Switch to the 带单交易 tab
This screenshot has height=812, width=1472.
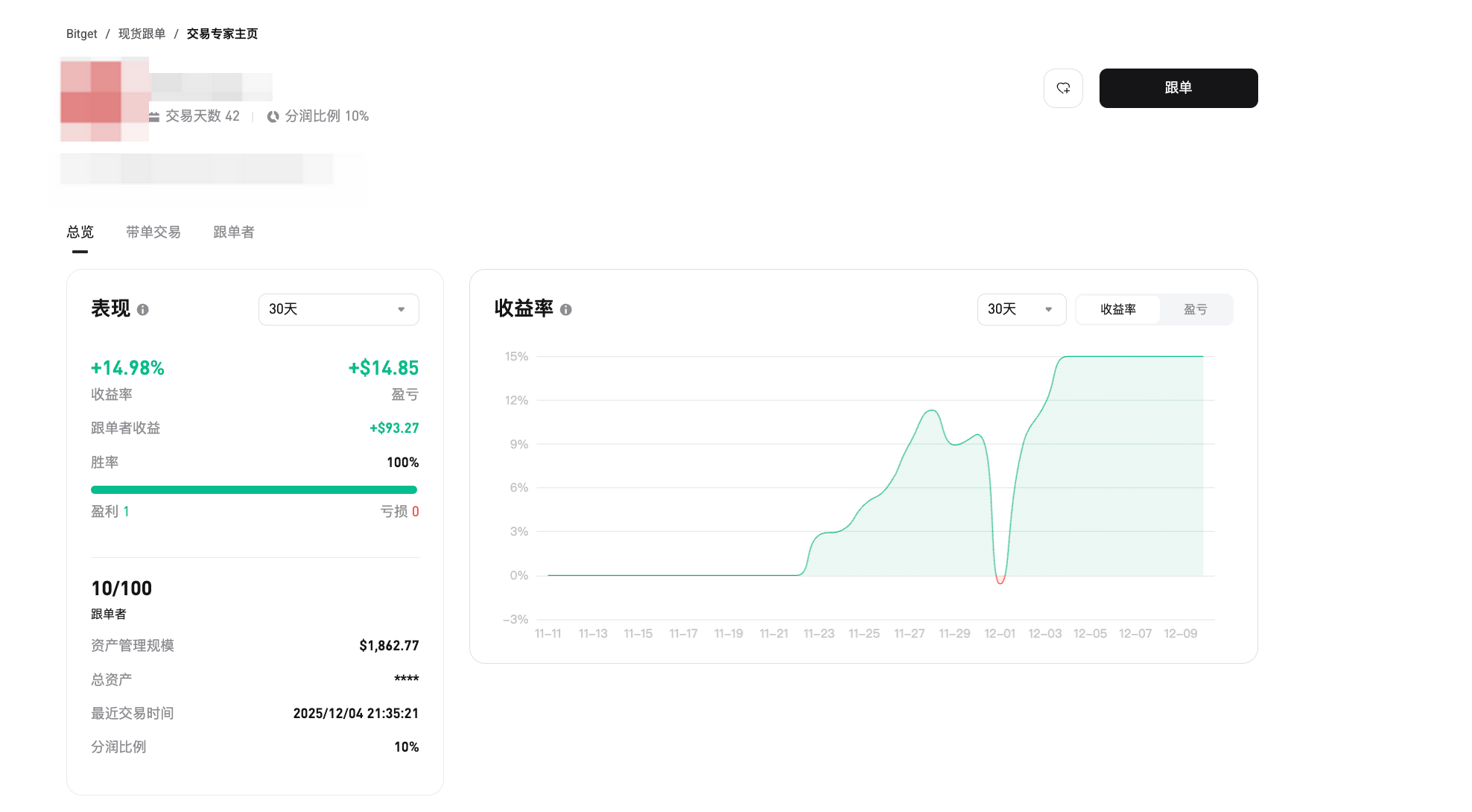[x=153, y=232]
